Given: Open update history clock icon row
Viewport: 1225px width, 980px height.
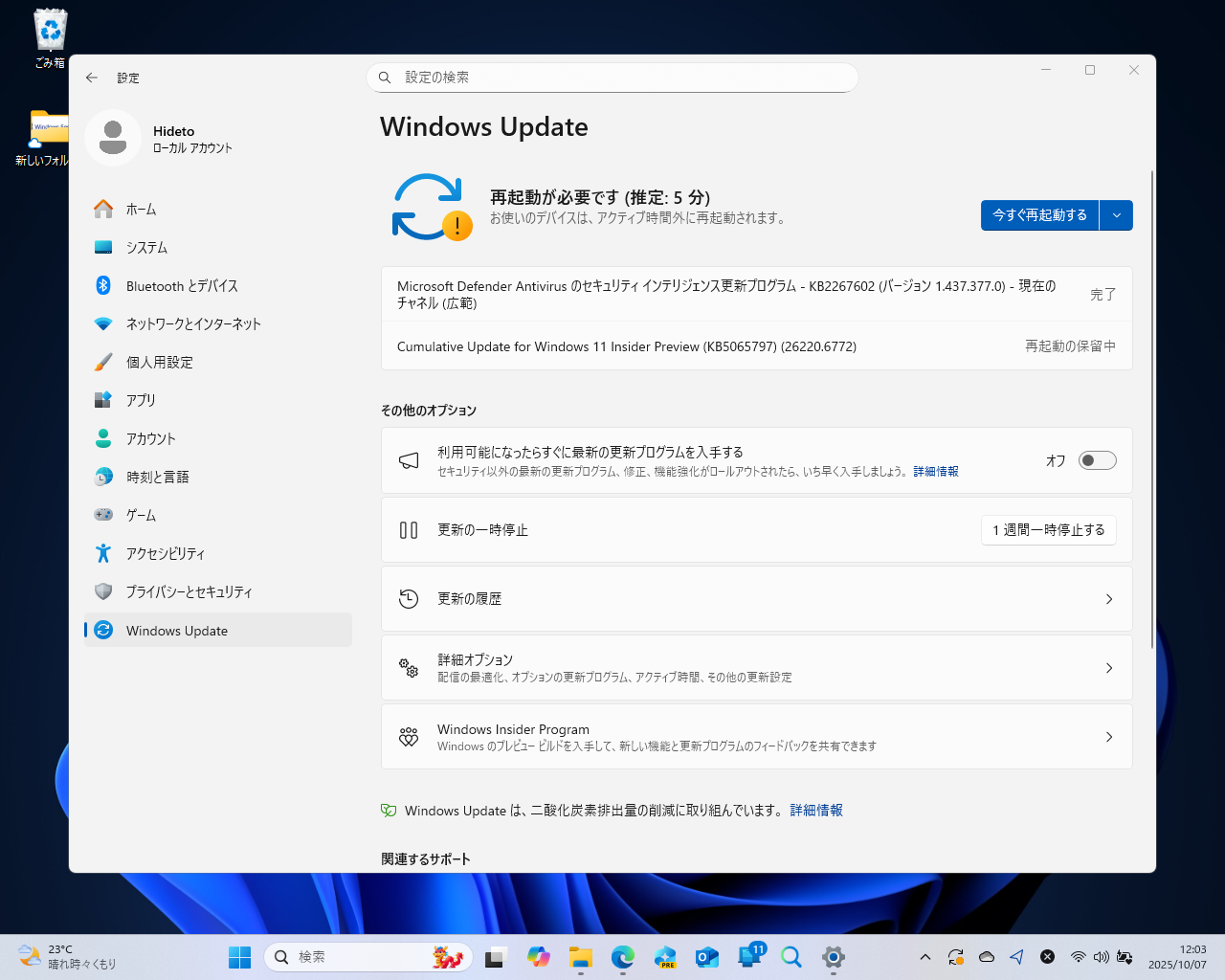Looking at the screenshot, I should coord(409,598).
